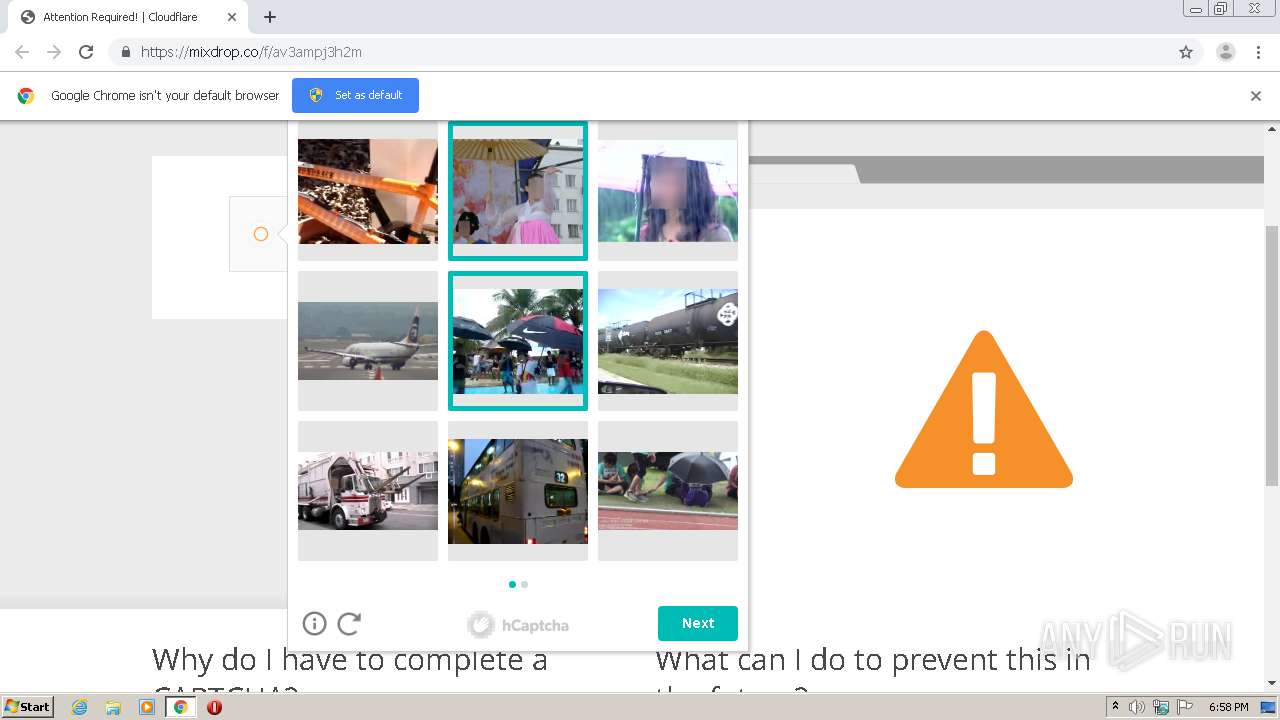Viewport: 1280px width, 720px height.
Task: Open the Windows Start menu
Action: pyautogui.click(x=27, y=706)
